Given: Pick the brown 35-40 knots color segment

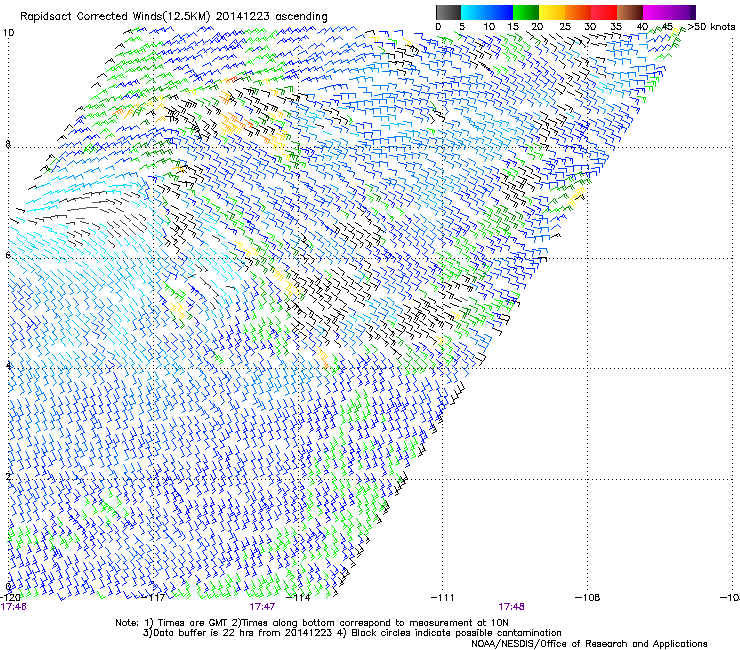Looking at the screenshot, I should point(630,12).
